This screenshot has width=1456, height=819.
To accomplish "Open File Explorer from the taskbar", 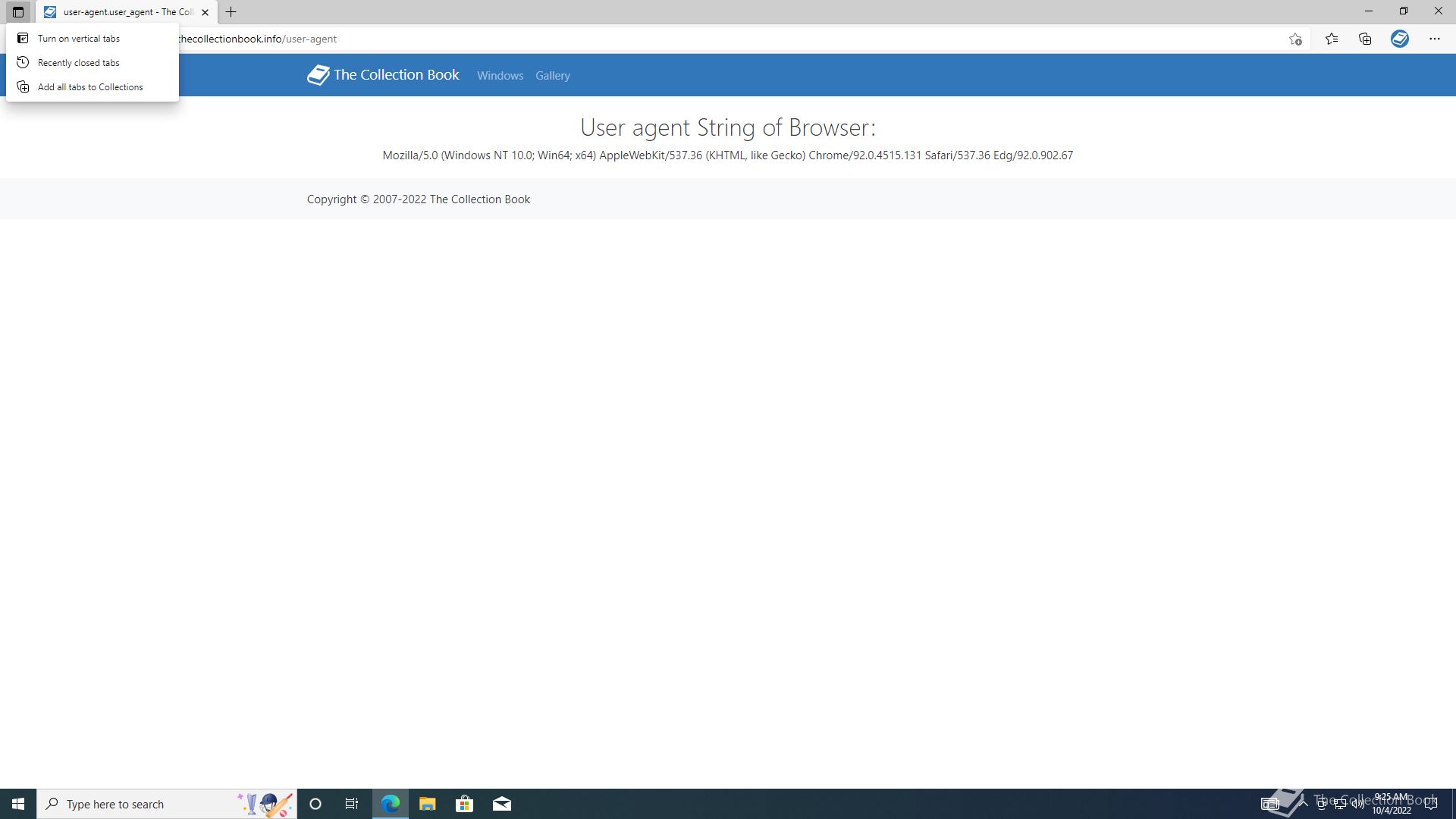I will [427, 804].
